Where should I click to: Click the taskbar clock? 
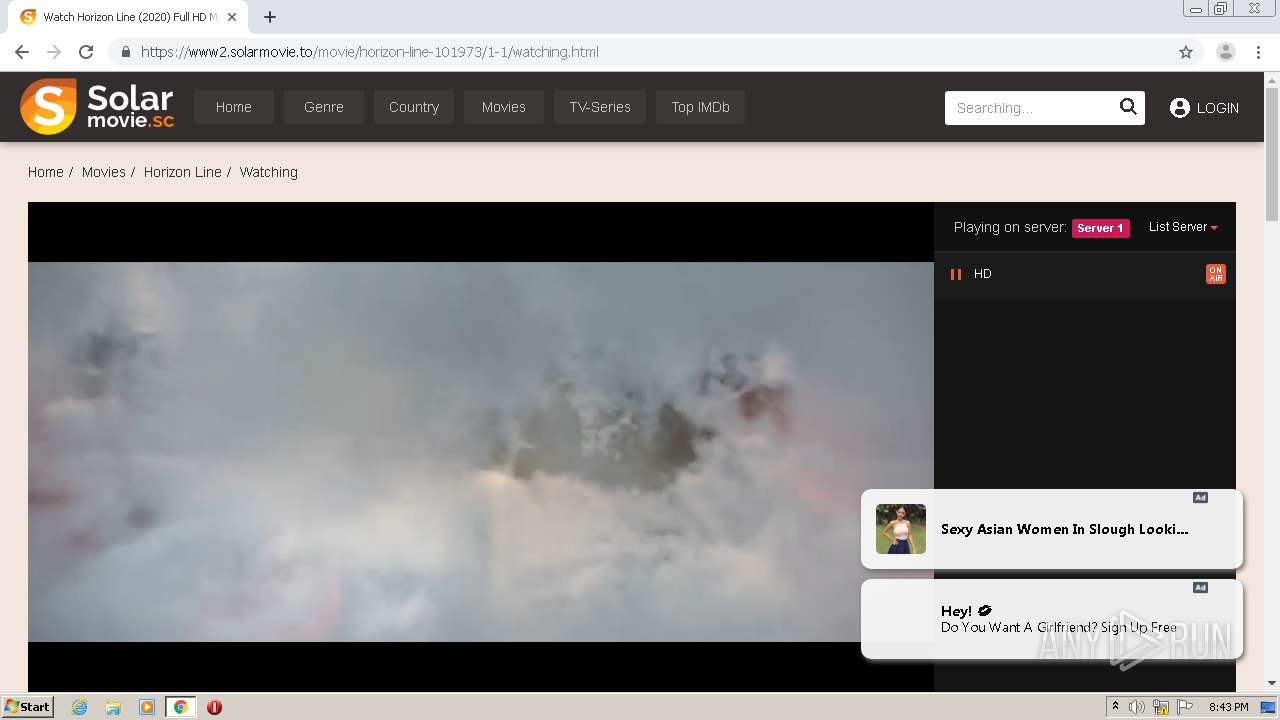1228,707
